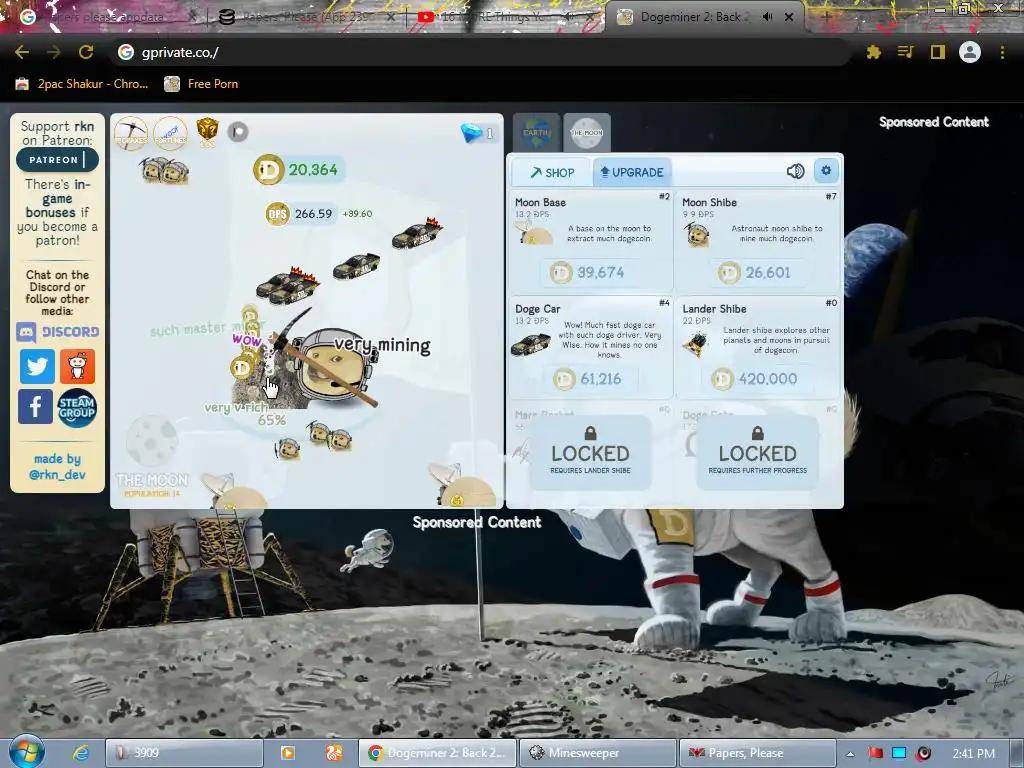Click the locked card requiring further progress
The height and width of the screenshot is (768, 1024).
[758, 453]
